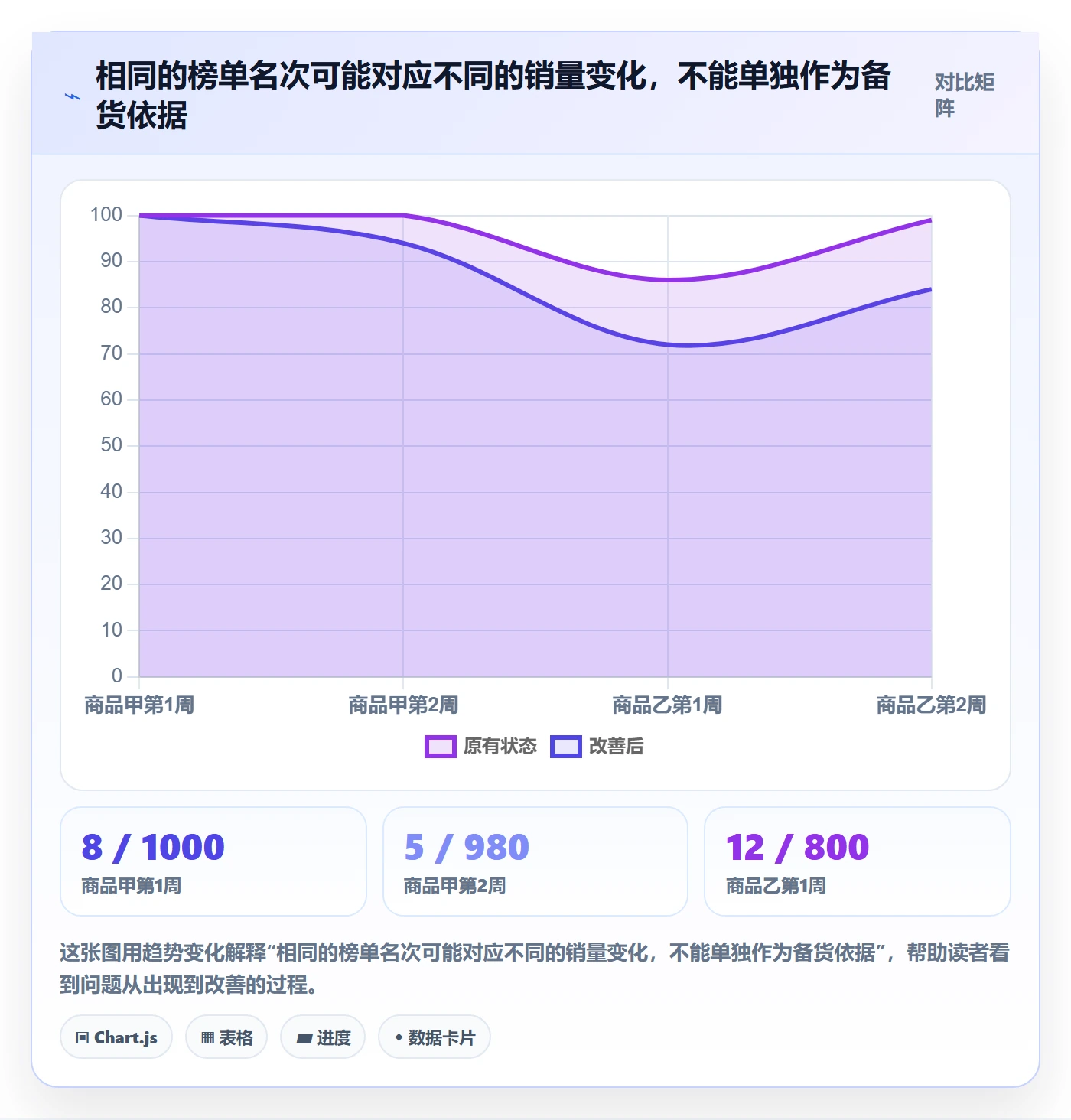Click the card title heading text
The height and width of the screenshot is (1120, 1071).
click(x=493, y=96)
